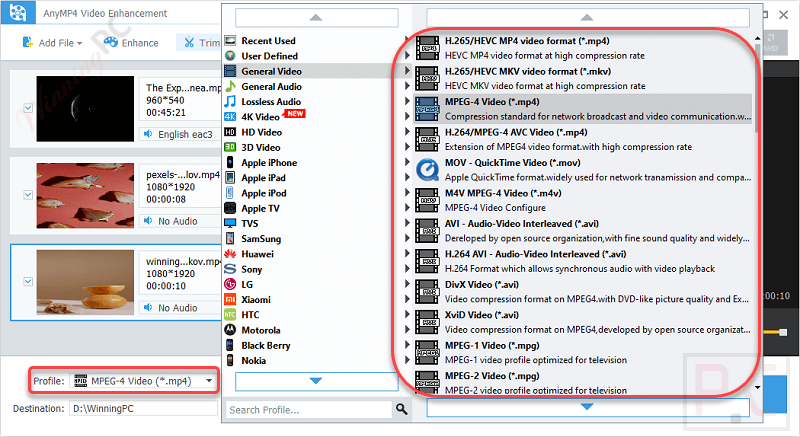Choose MPEG-4 Video (*.mp4) format entry

pyautogui.click(x=583, y=109)
